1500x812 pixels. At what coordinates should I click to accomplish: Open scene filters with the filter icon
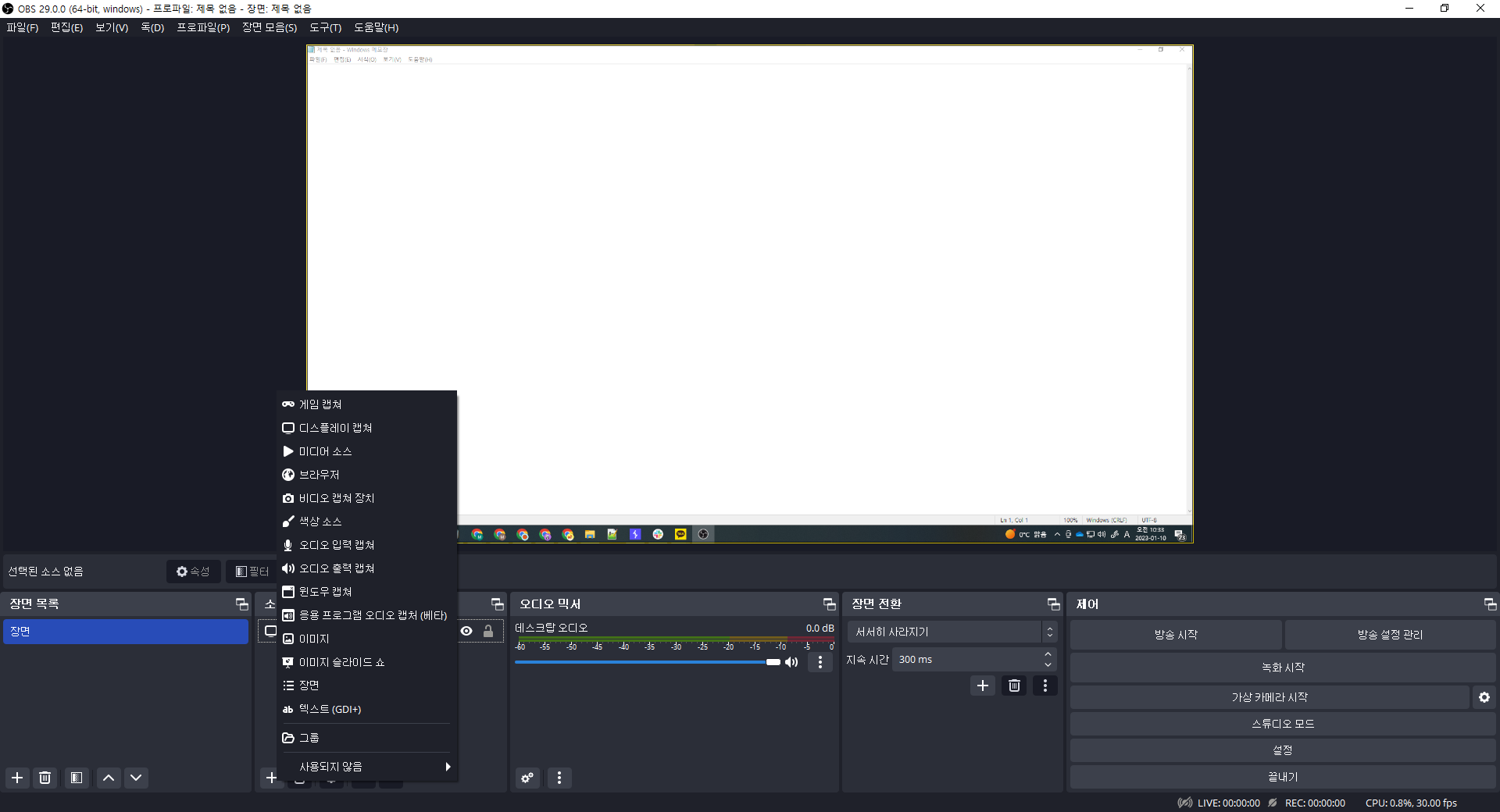pyautogui.click(x=76, y=778)
